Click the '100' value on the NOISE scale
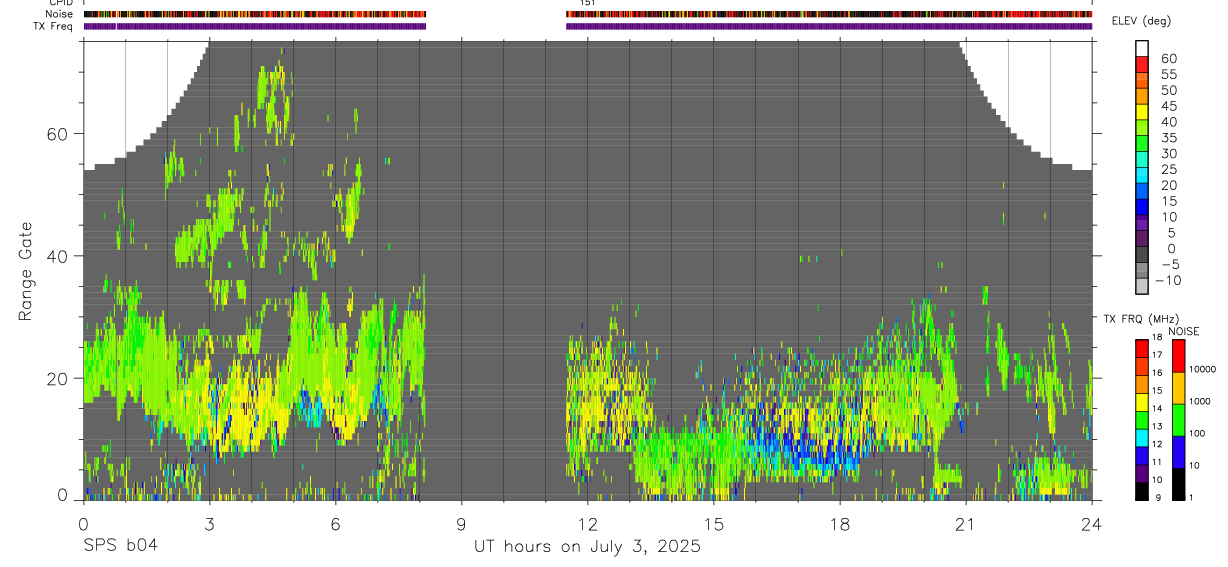1228x567 pixels. (x=1198, y=433)
